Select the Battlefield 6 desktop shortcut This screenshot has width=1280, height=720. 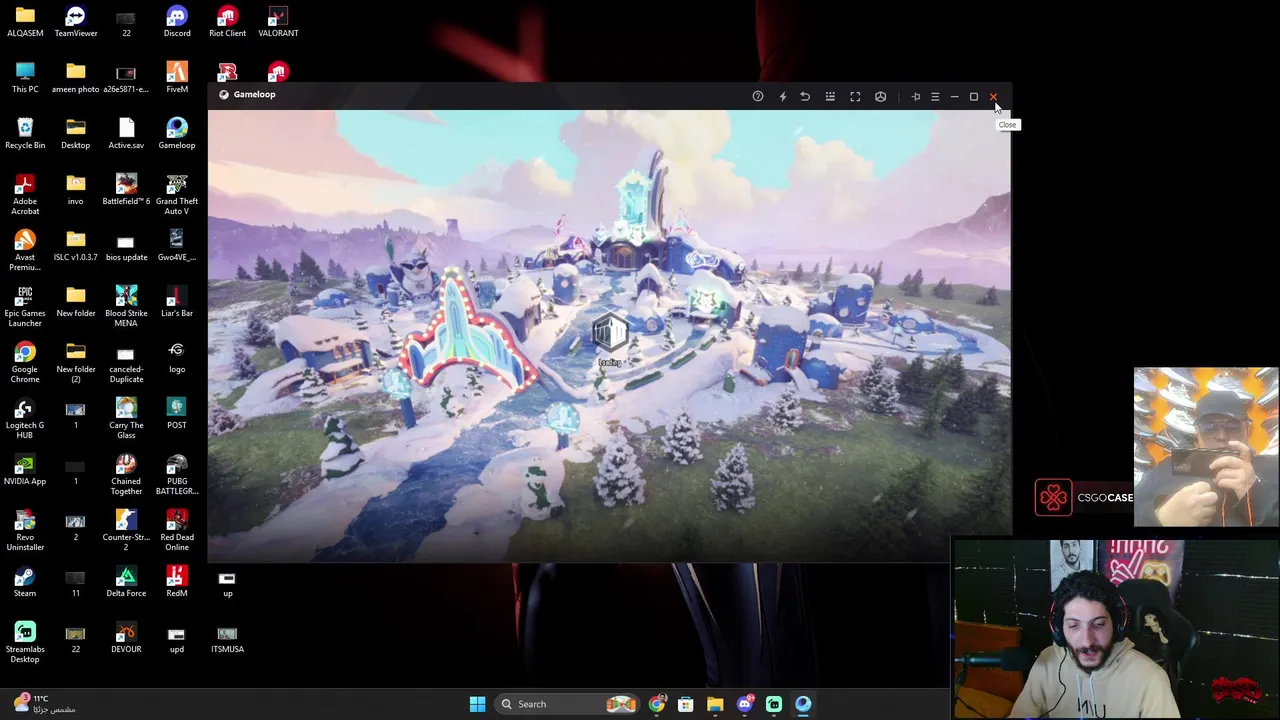coord(126,190)
